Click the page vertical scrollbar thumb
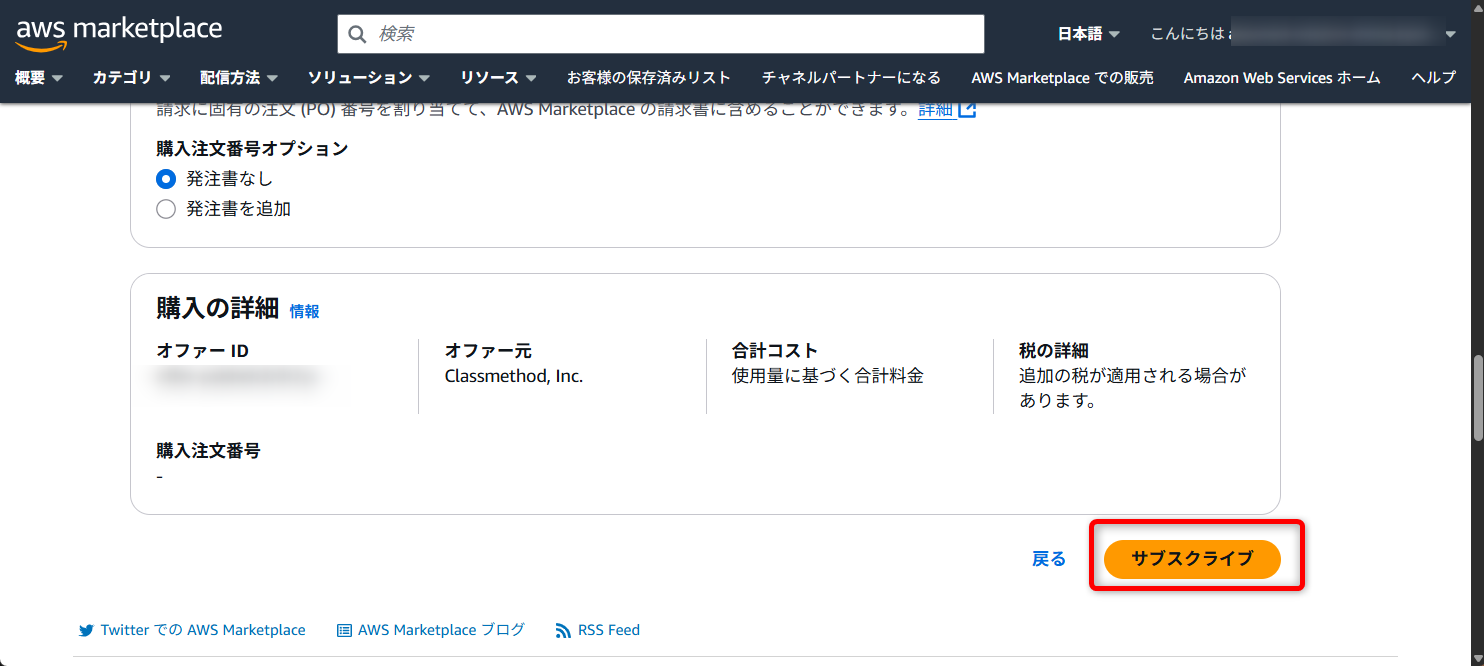This screenshot has height=666, width=1484. point(1478,397)
